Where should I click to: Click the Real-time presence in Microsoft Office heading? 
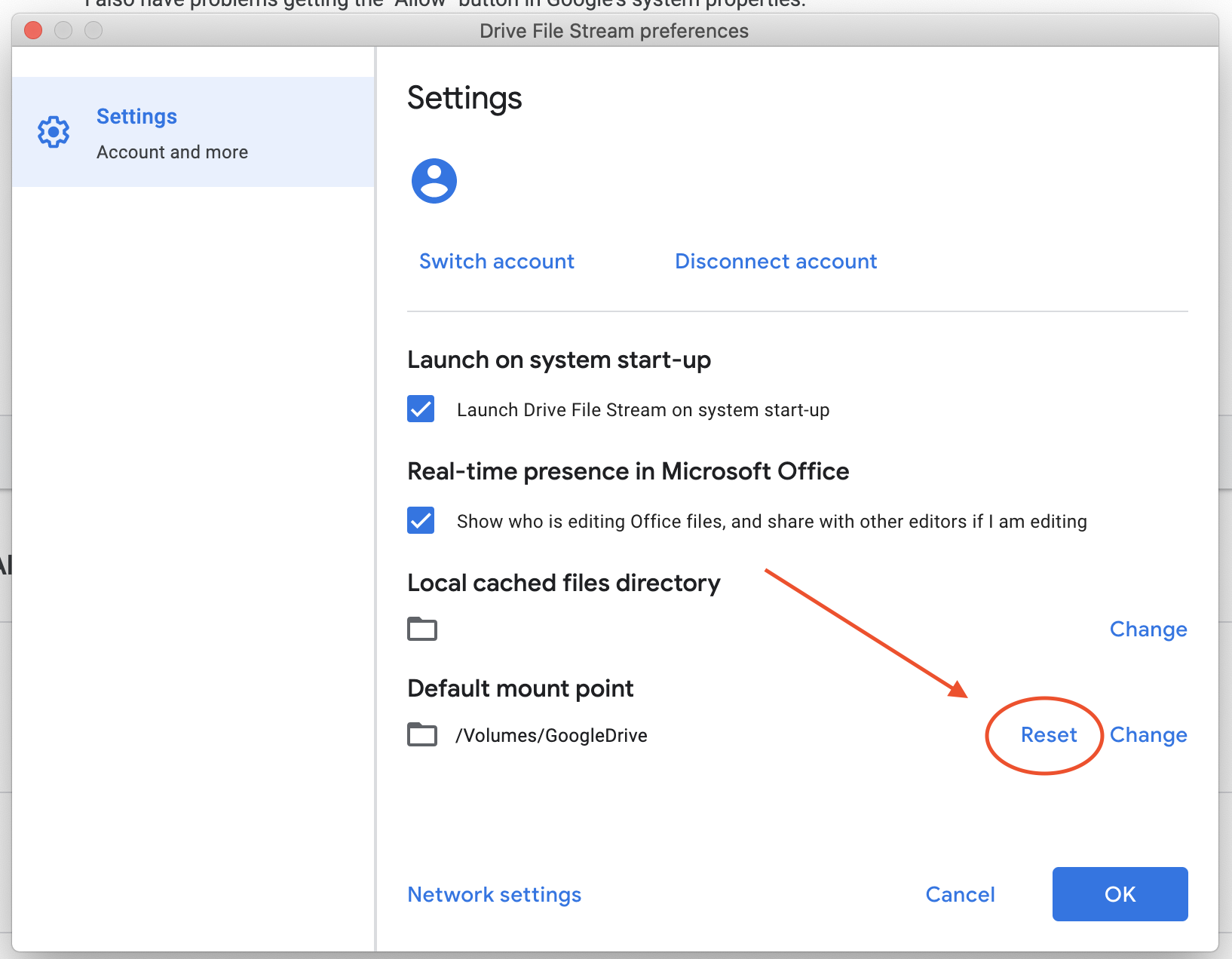[628, 471]
